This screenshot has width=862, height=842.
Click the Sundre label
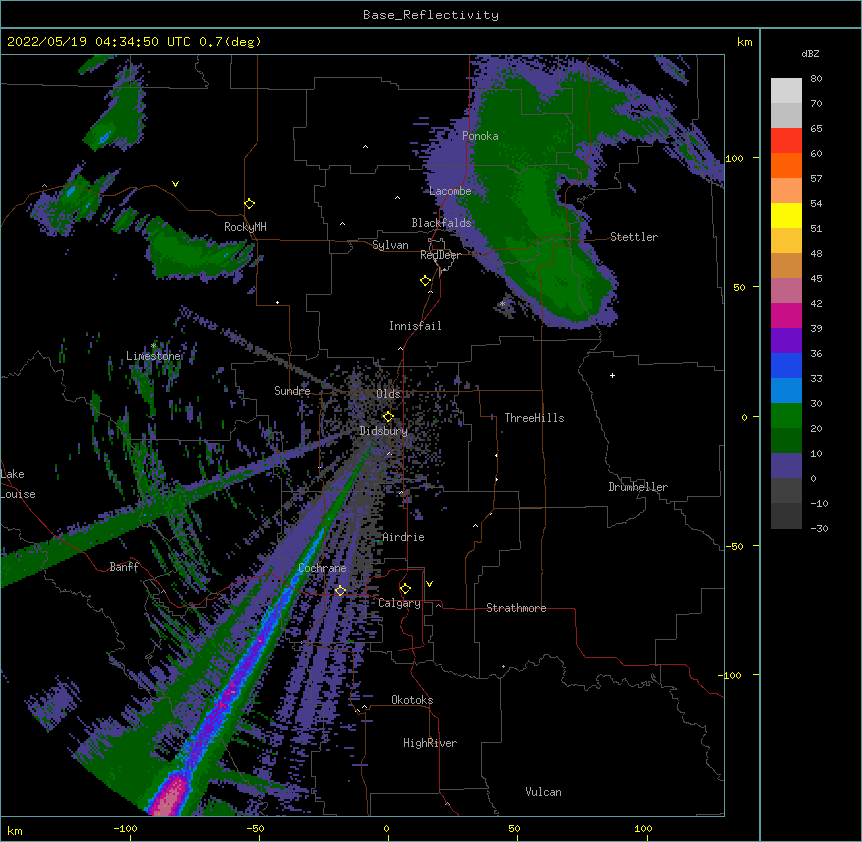[x=292, y=391]
